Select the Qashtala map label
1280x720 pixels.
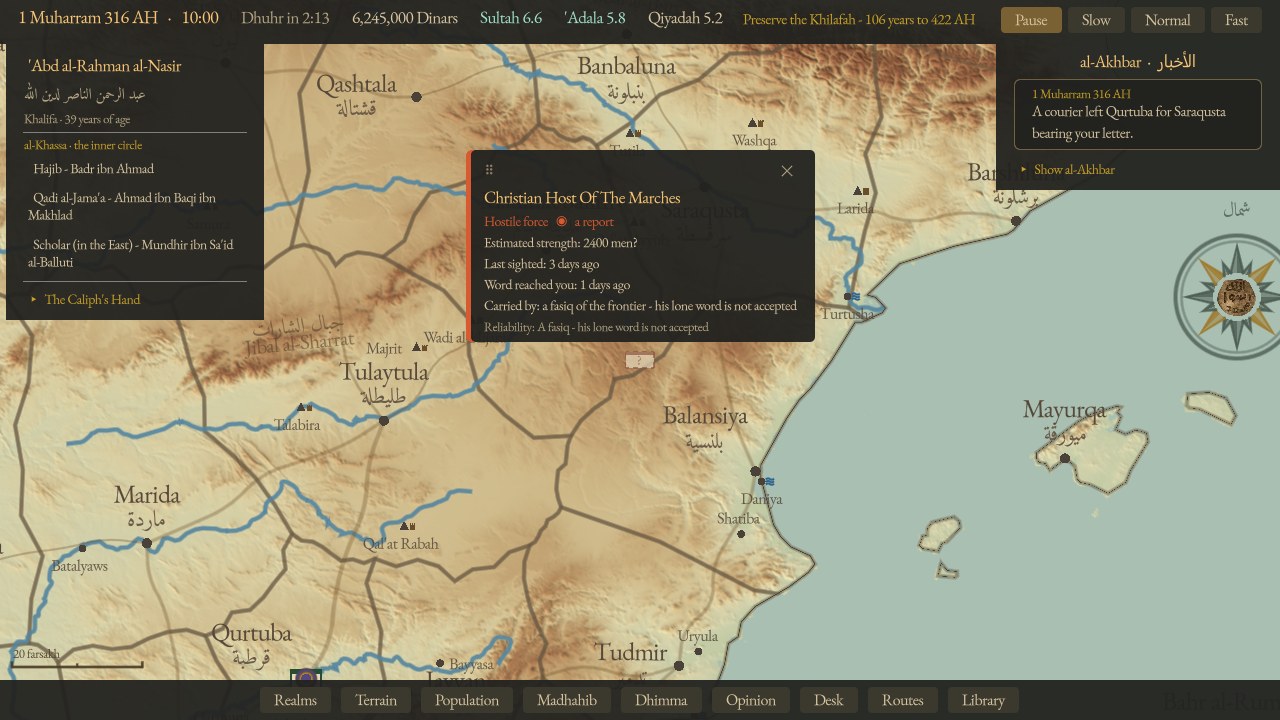point(357,84)
